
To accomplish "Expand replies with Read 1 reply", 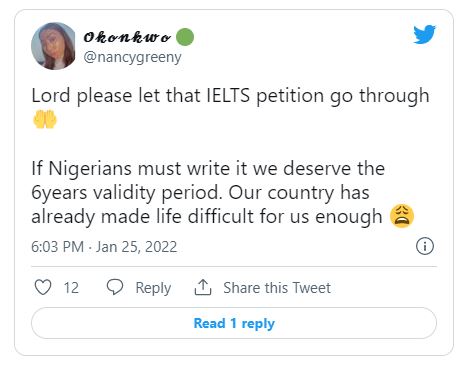I will coord(234,323).
